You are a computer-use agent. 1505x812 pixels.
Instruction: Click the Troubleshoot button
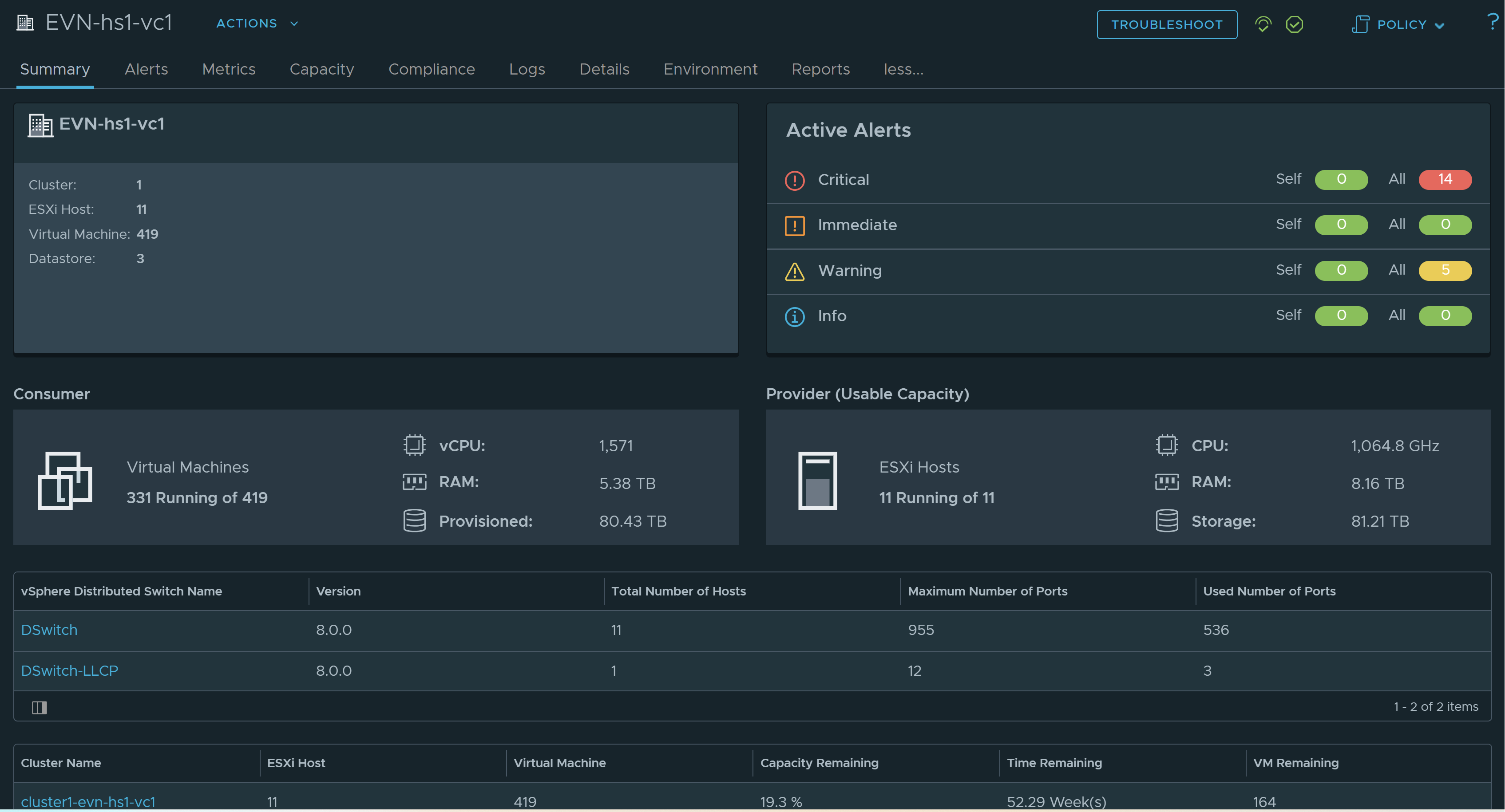(1166, 22)
